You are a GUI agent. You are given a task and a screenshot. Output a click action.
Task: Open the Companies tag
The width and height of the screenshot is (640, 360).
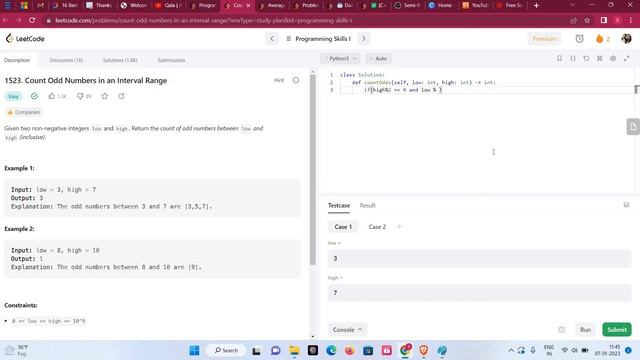[x=24, y=112]
